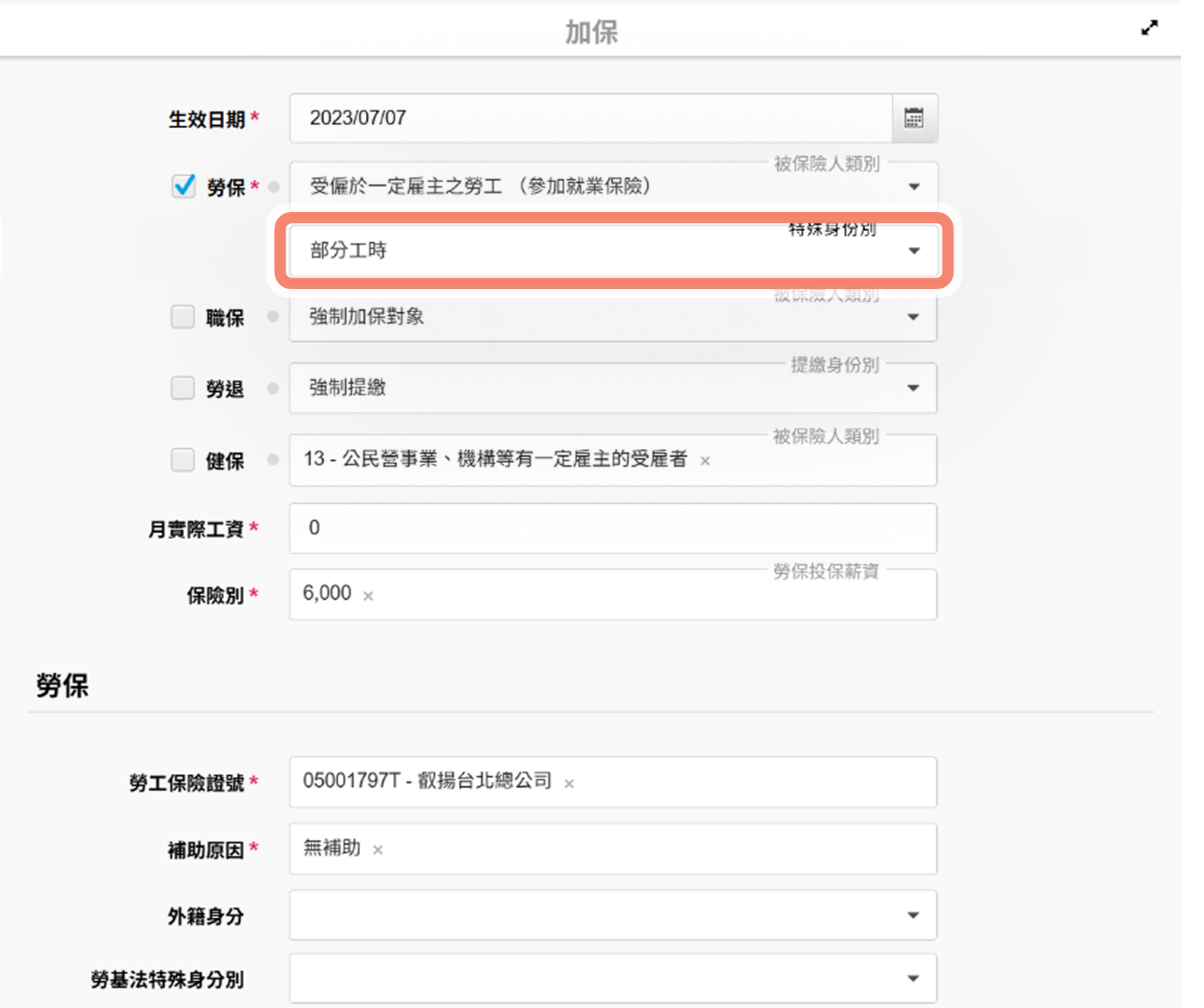1204x1008 pixels.
Task: Uncheck the 勞保 checkbox
Action: [184, 186]
